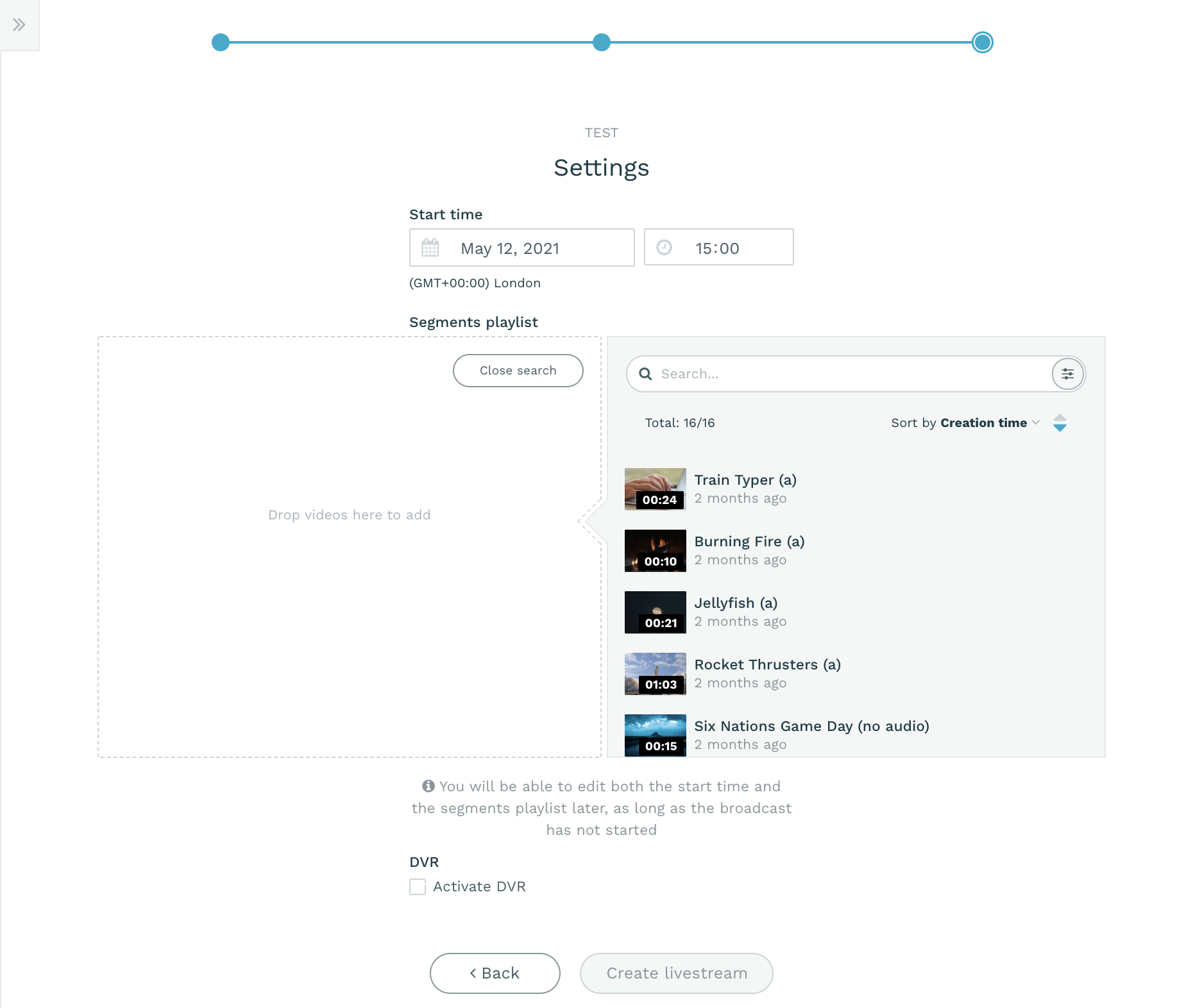
Task: Click the Back button
Action: pyautogui.click(x=494, y=973)
